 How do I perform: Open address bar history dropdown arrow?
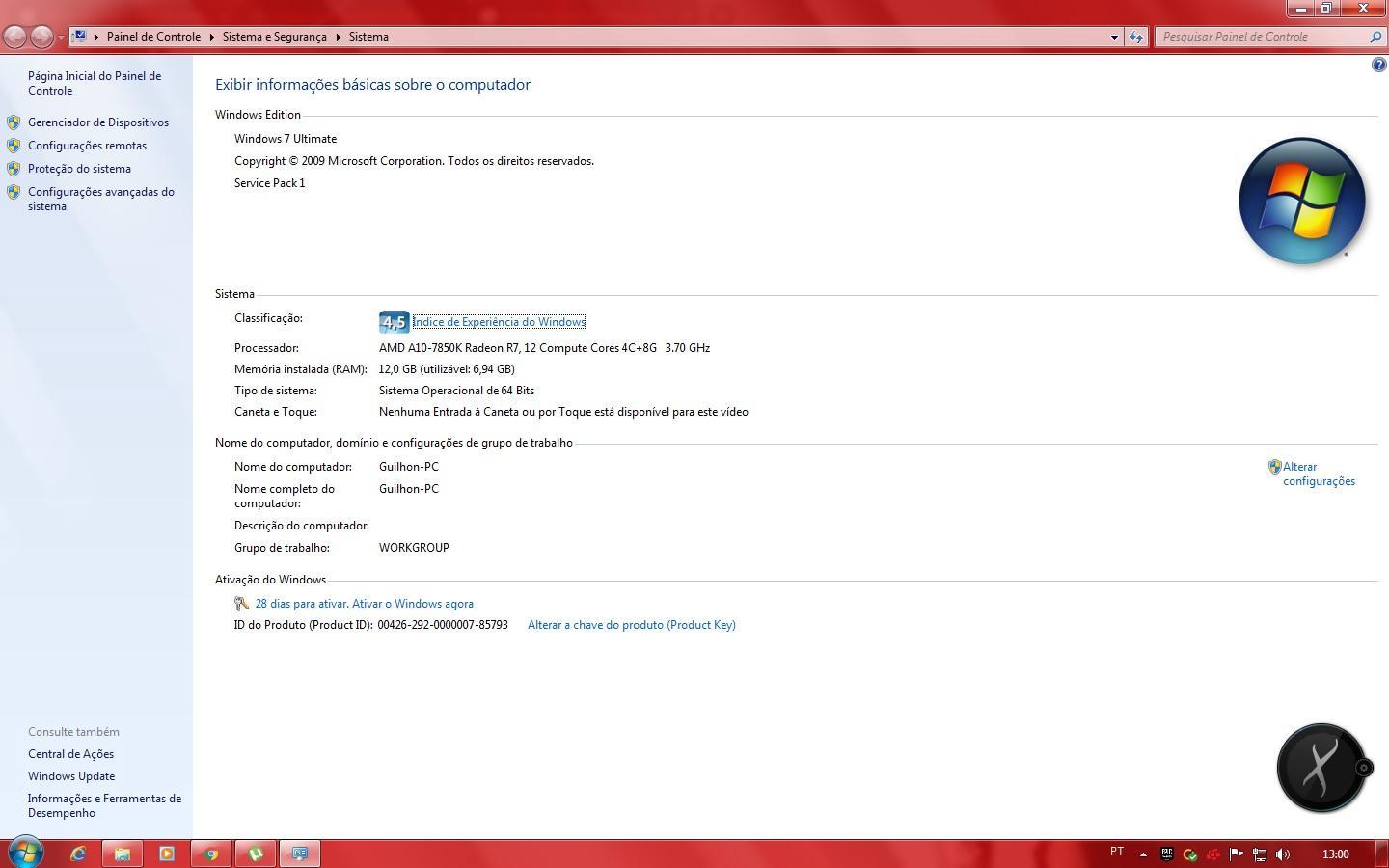[x=1114, y=37]
